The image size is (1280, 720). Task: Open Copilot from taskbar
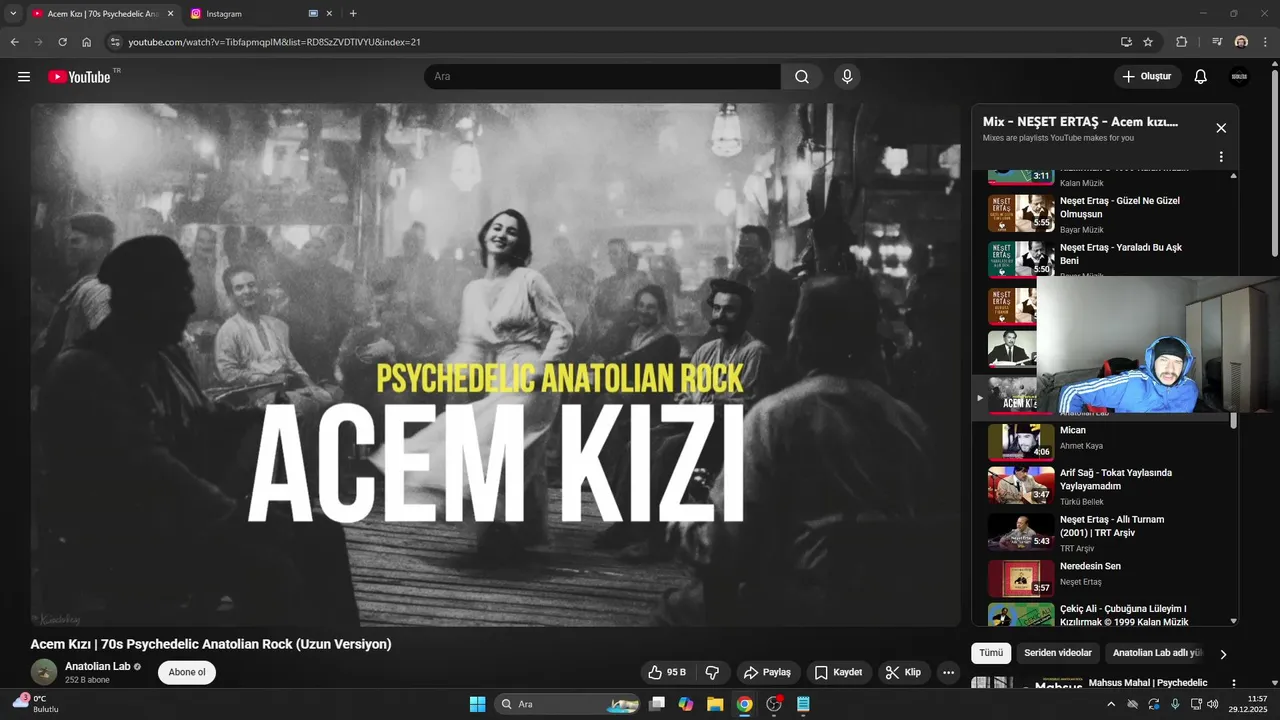tap(686, 704)
